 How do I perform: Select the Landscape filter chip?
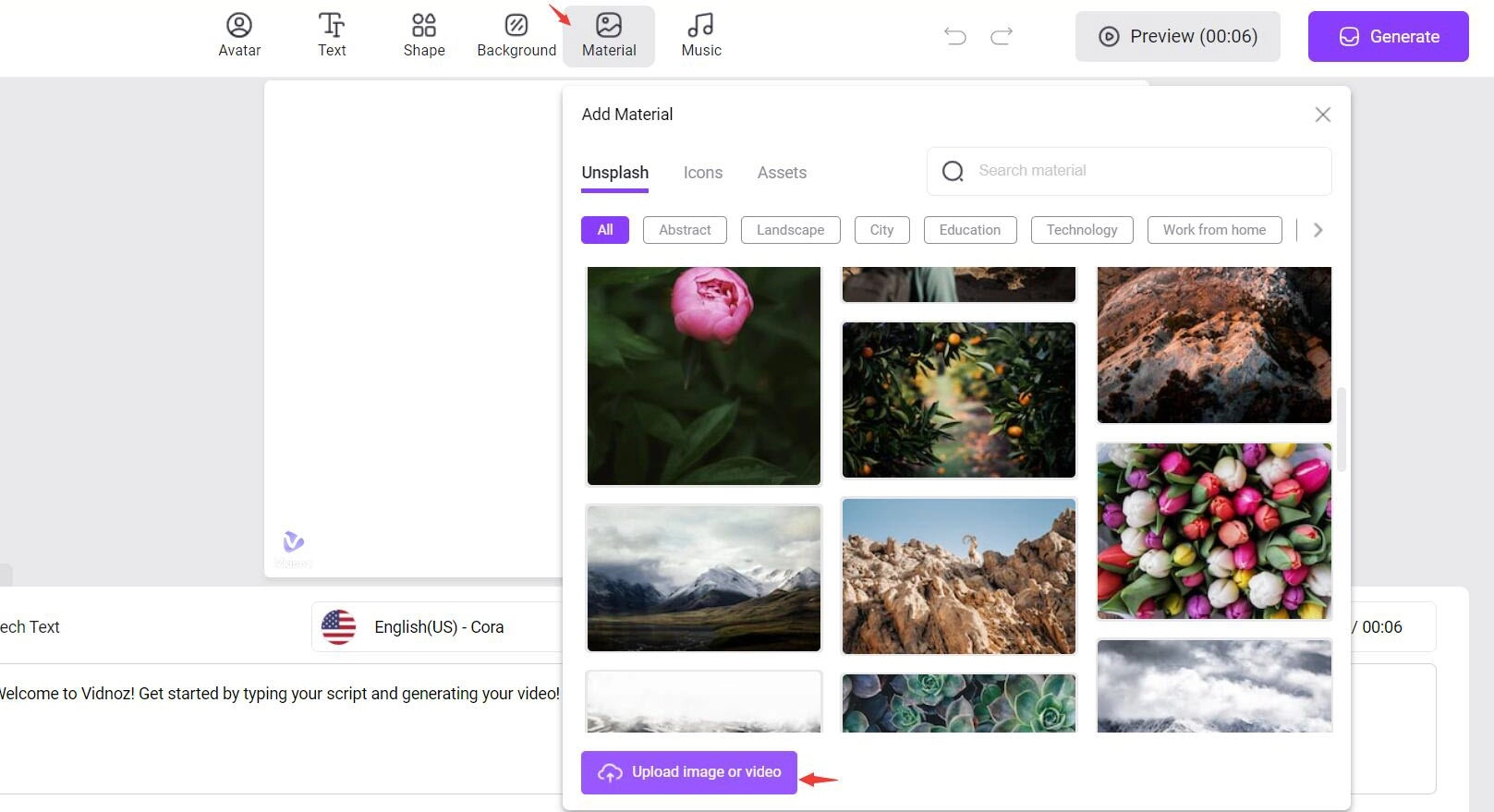click(790, 230)
